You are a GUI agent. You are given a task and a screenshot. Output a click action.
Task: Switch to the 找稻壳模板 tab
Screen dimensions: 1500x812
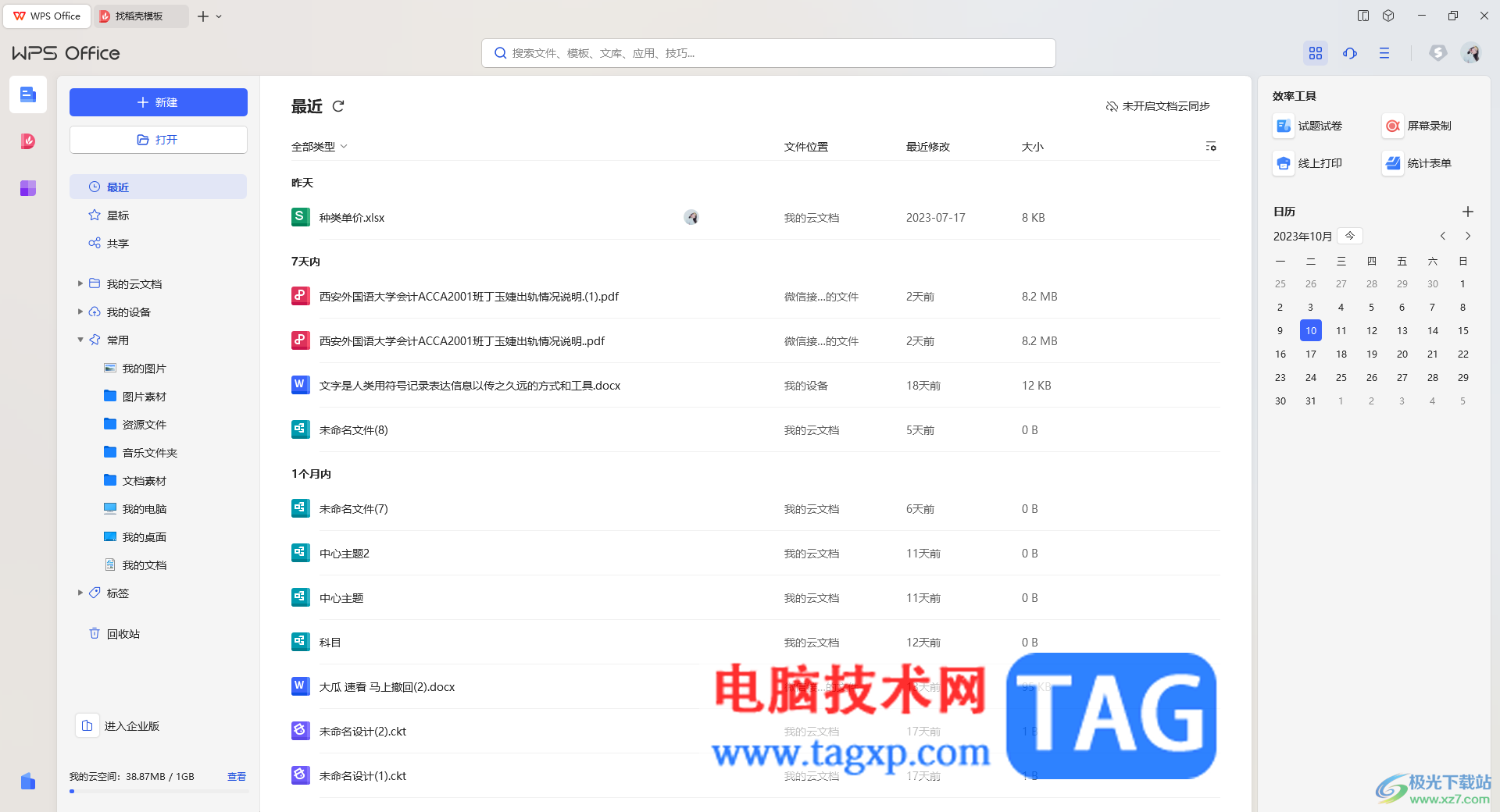click(141, 16)
